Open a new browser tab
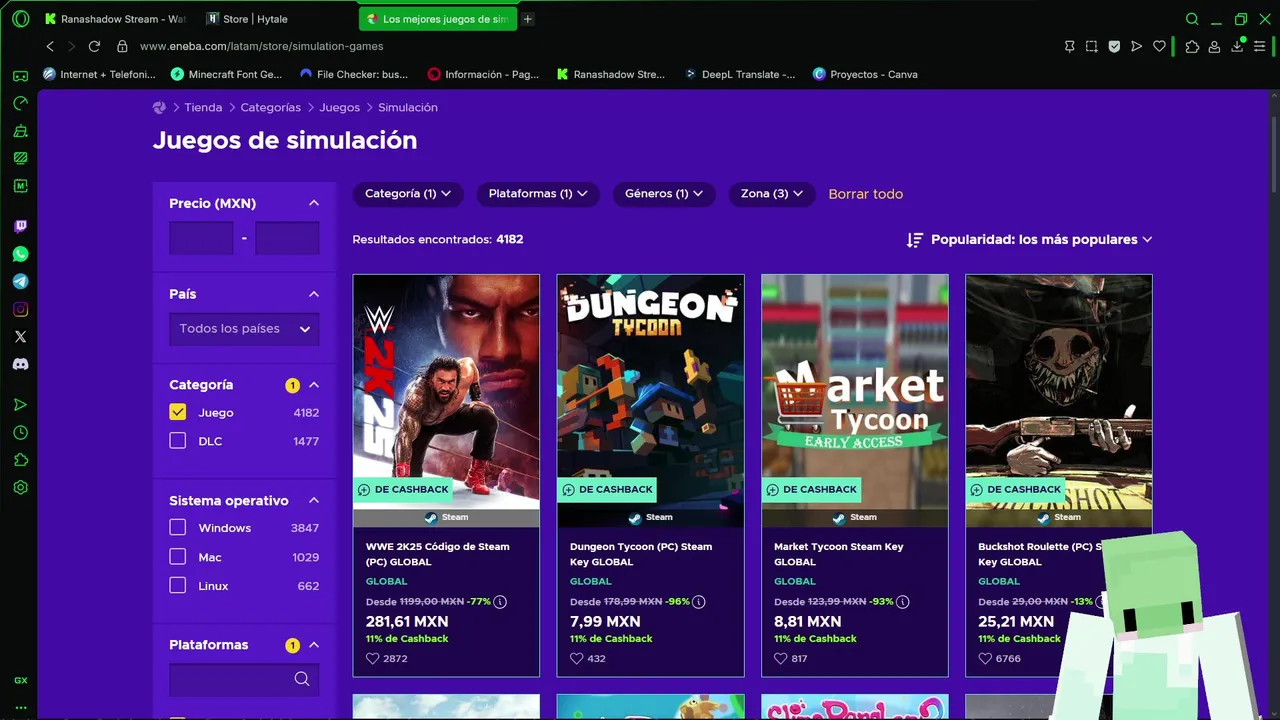1280x720 pixels. [528, 19]
